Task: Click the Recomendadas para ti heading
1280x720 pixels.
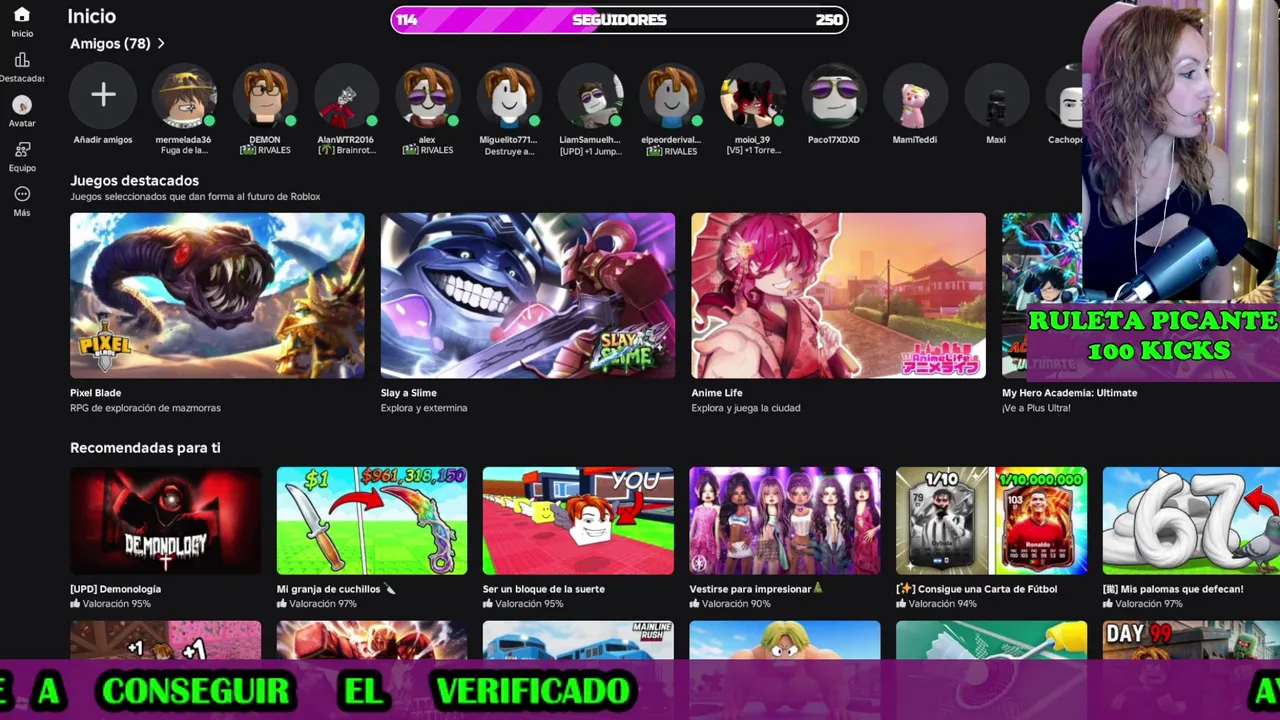Action: 145,448
